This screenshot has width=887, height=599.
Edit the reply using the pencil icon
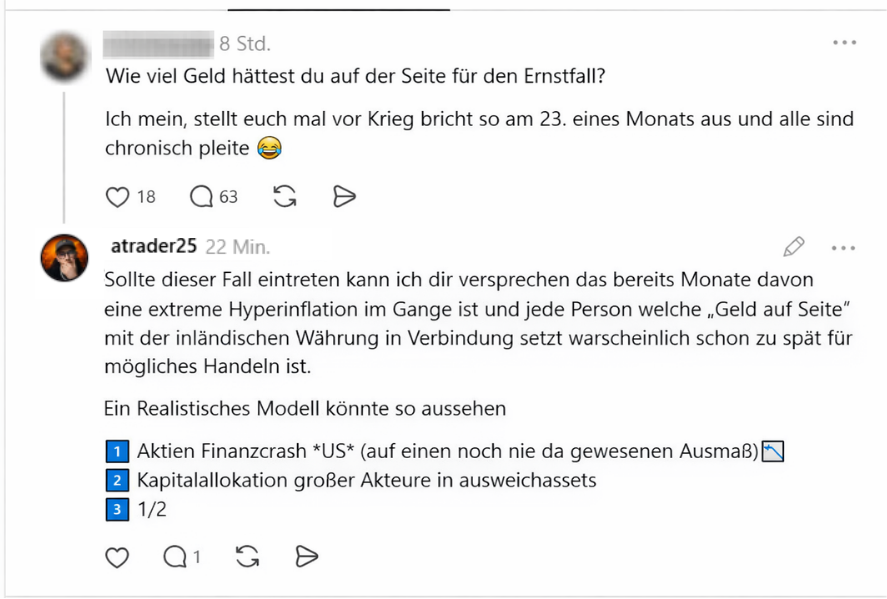794,246
